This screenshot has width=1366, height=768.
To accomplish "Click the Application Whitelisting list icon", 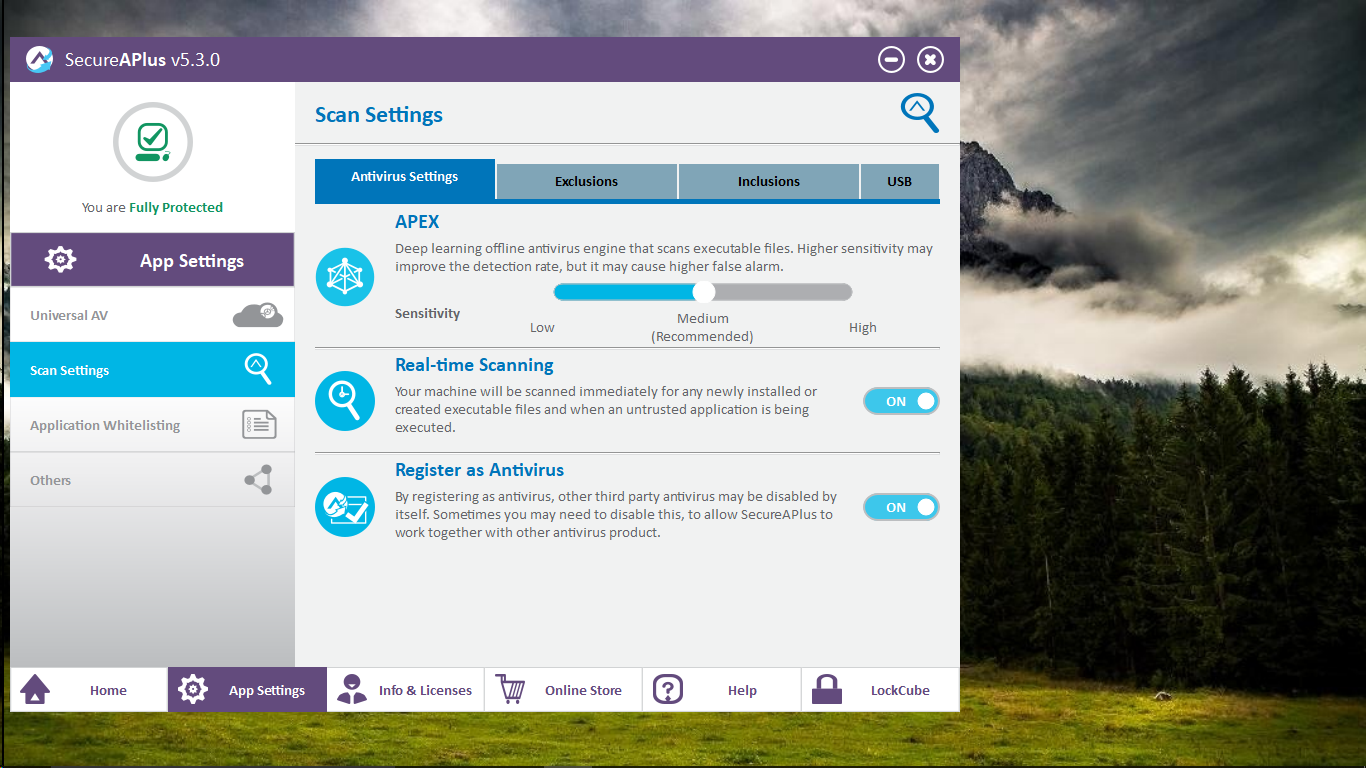I will pyautogui.click(x=259, y=425).
